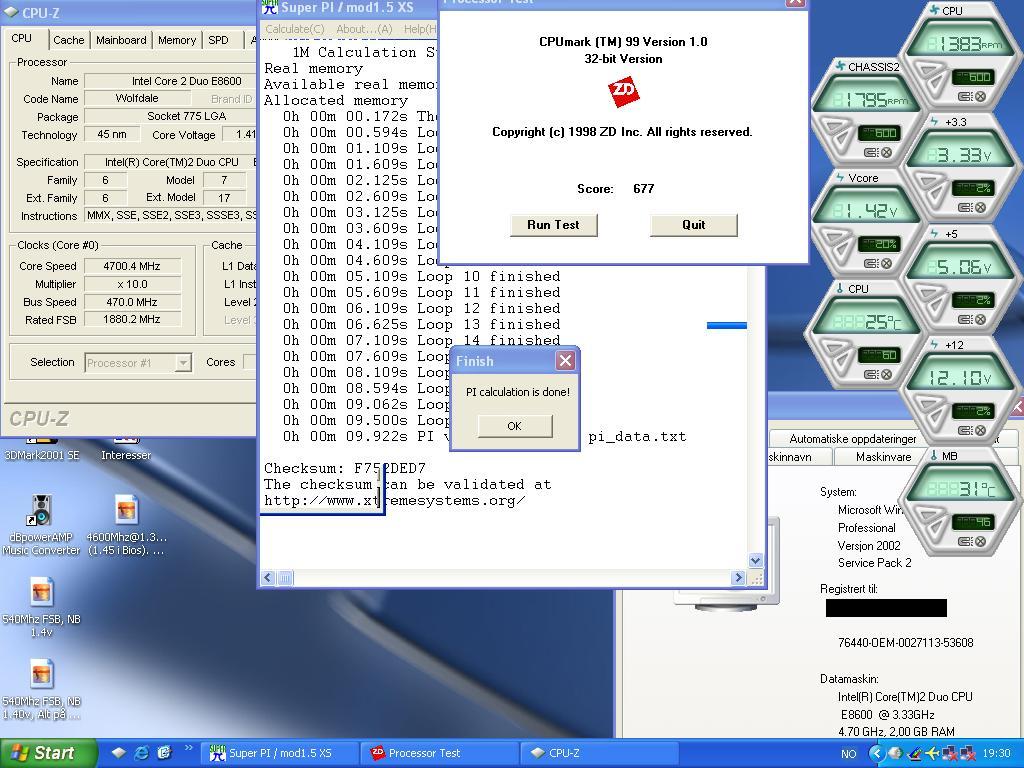Image resolution: width=1024 pixels, height=768 pixels.
Task: Click Super PI horizontal scrollbar left arrow
Action: pos(268,577)
